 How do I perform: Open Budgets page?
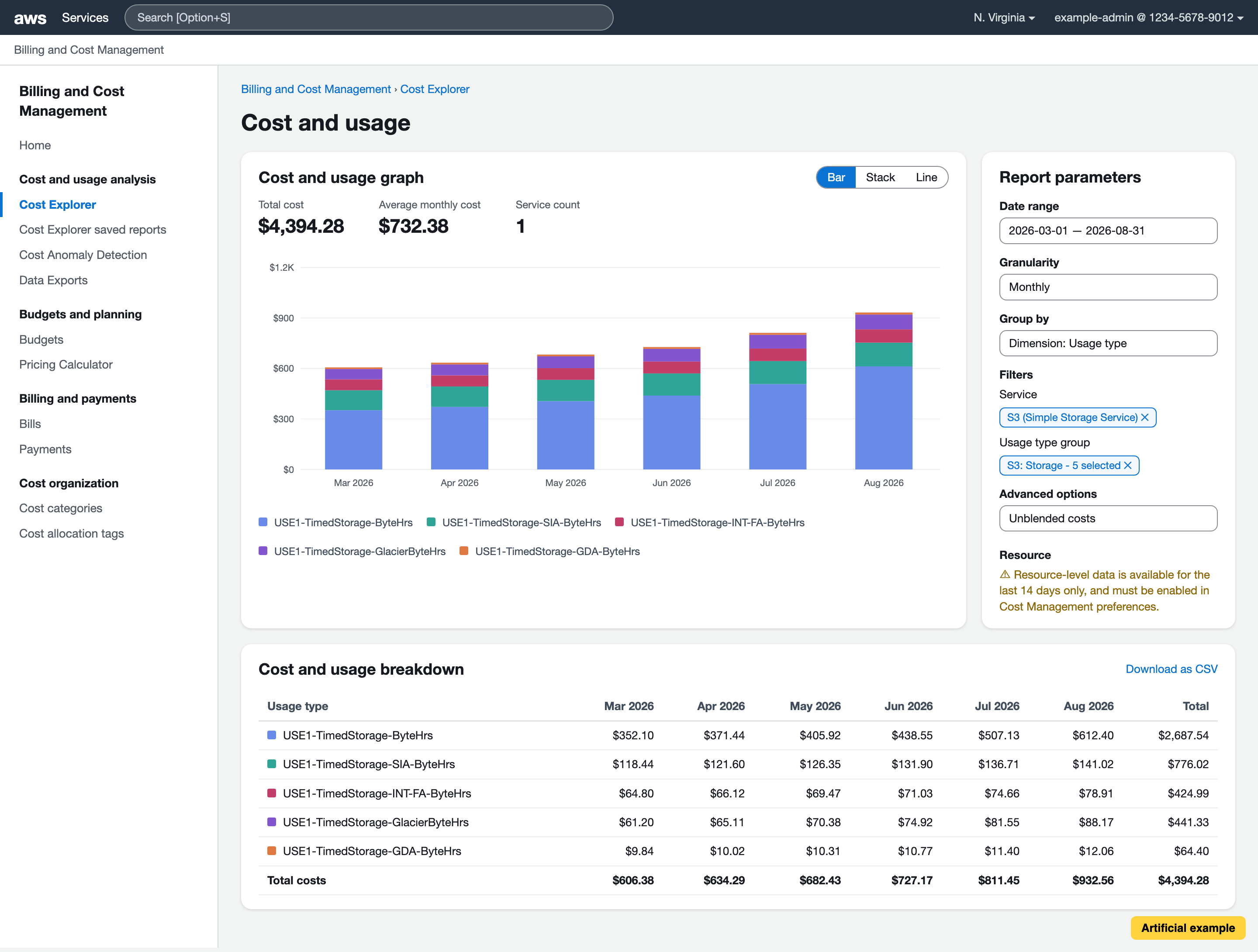coord(41,339)
